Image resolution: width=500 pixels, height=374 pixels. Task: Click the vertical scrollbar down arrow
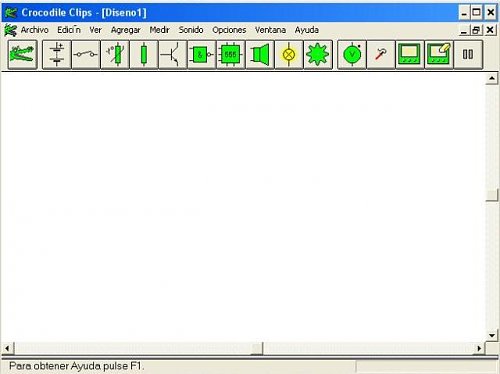click(492, 335)
